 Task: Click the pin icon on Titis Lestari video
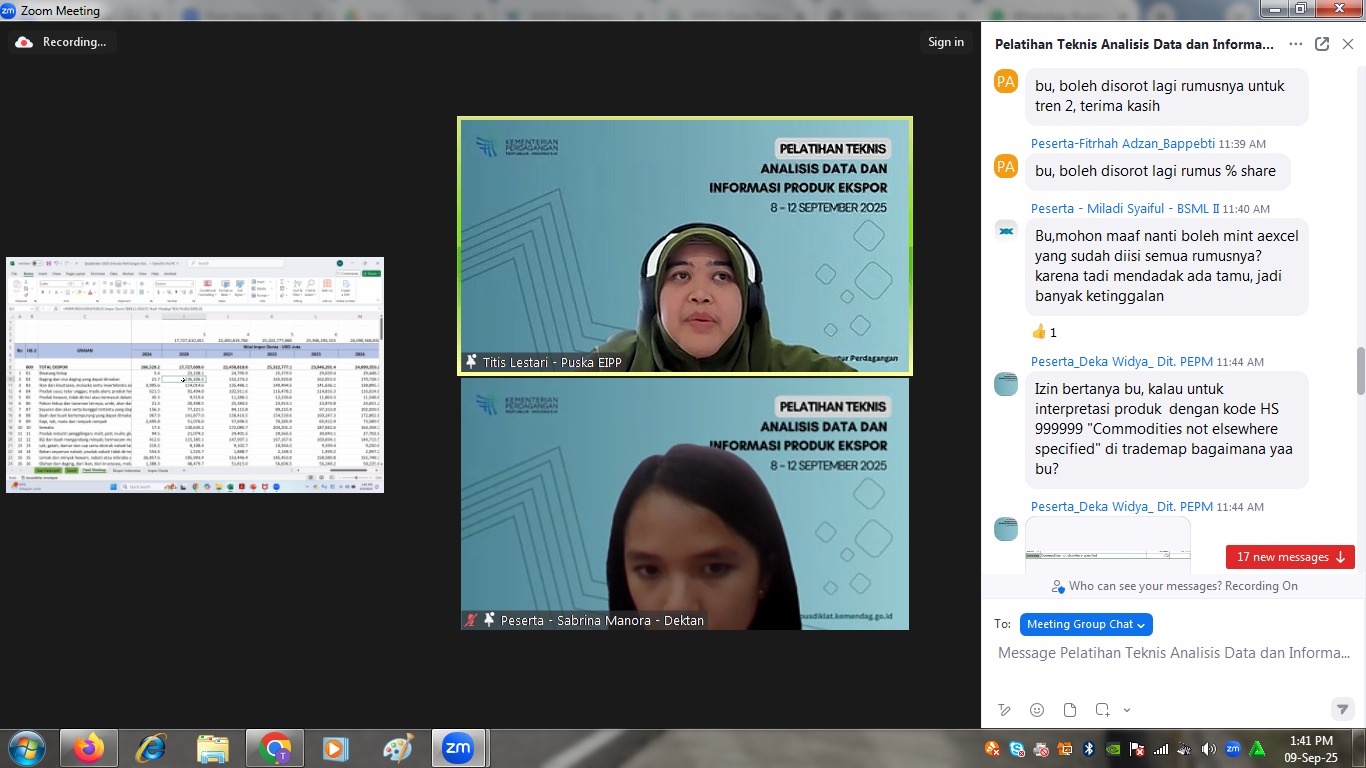click(x=471, y=362)
